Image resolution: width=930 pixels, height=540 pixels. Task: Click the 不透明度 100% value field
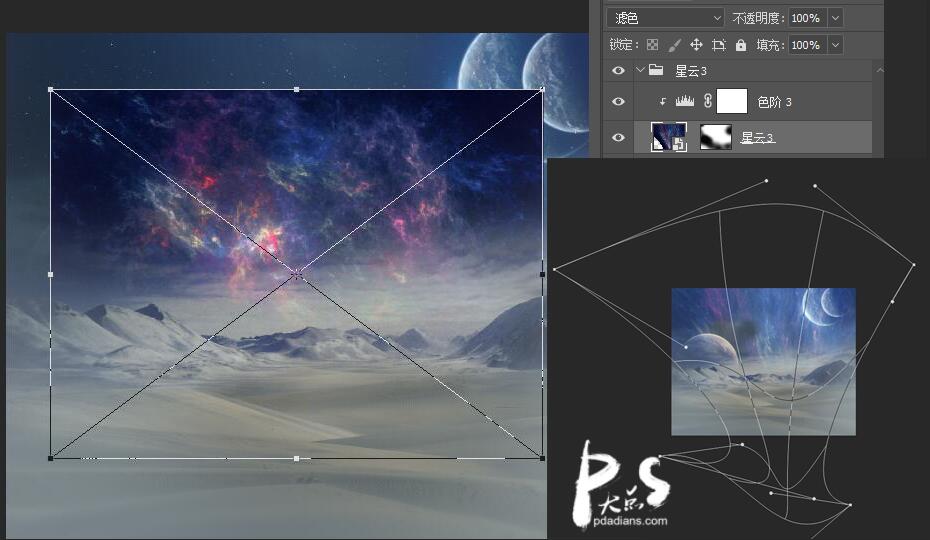[x=807, y=18]
